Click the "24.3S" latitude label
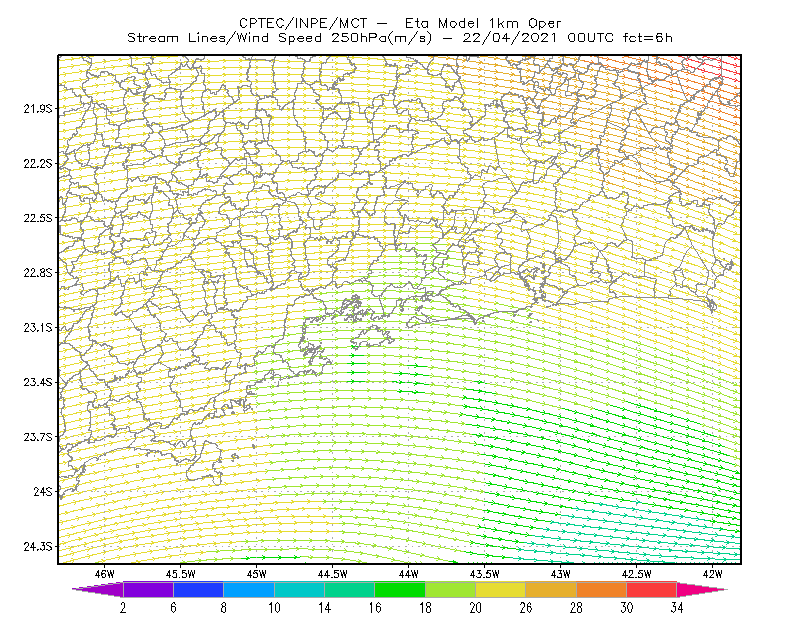The width and height of the screenshot is (800, 618). click(38, 547)
